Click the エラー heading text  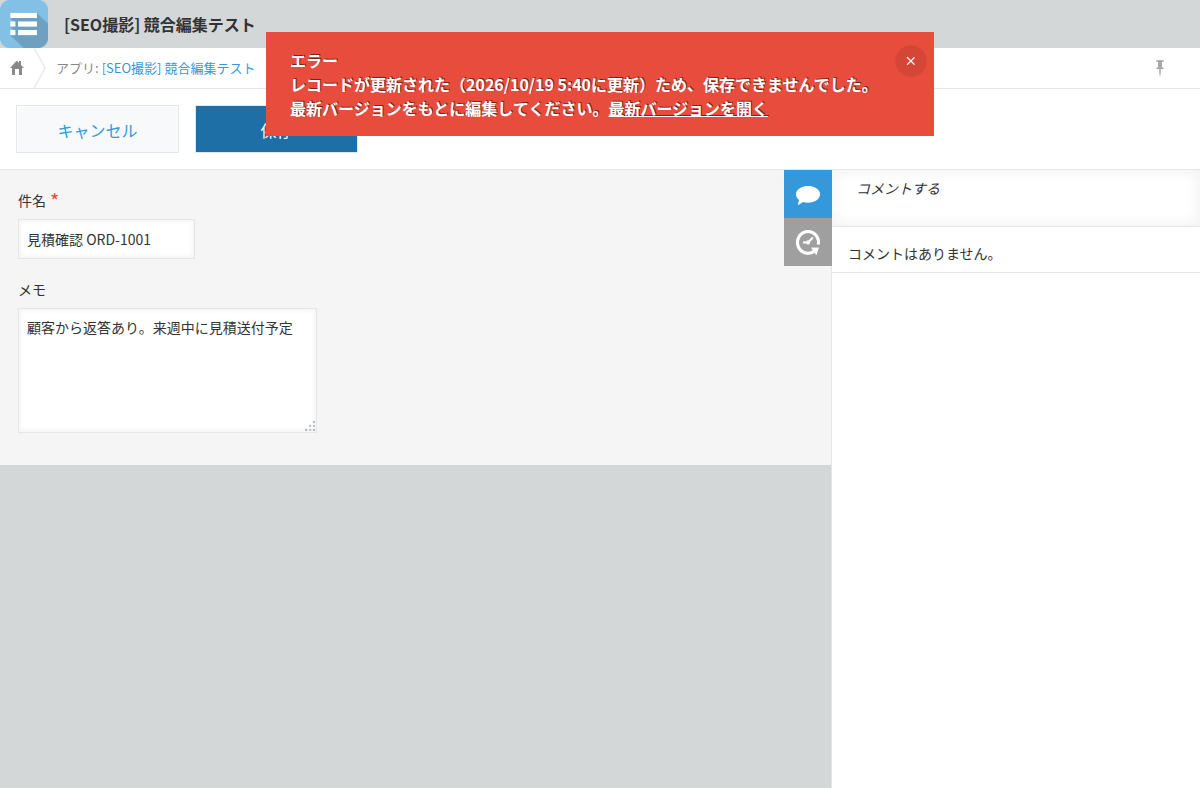[314, 61]
